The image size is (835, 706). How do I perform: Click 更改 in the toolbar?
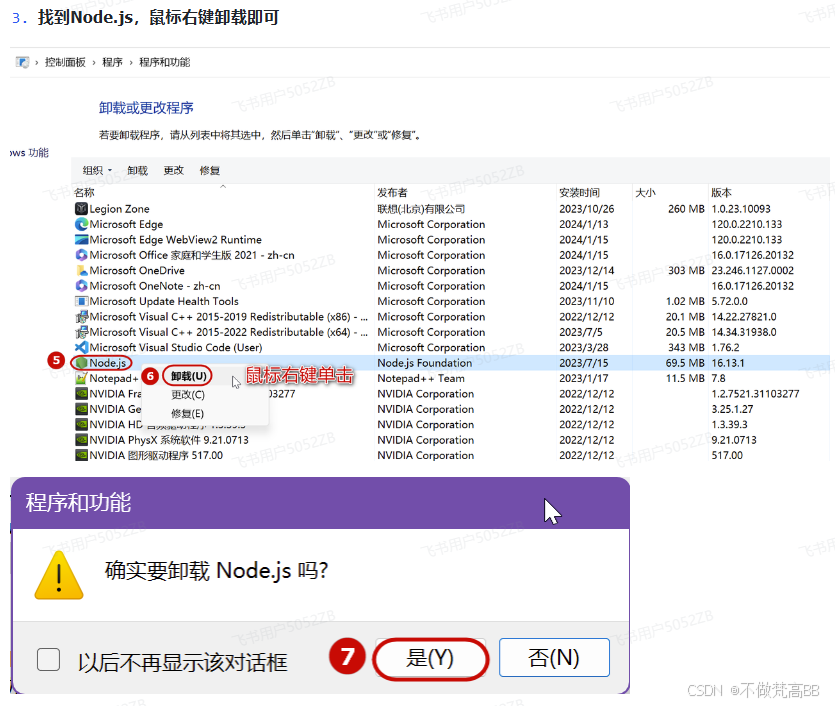[174, 170]
